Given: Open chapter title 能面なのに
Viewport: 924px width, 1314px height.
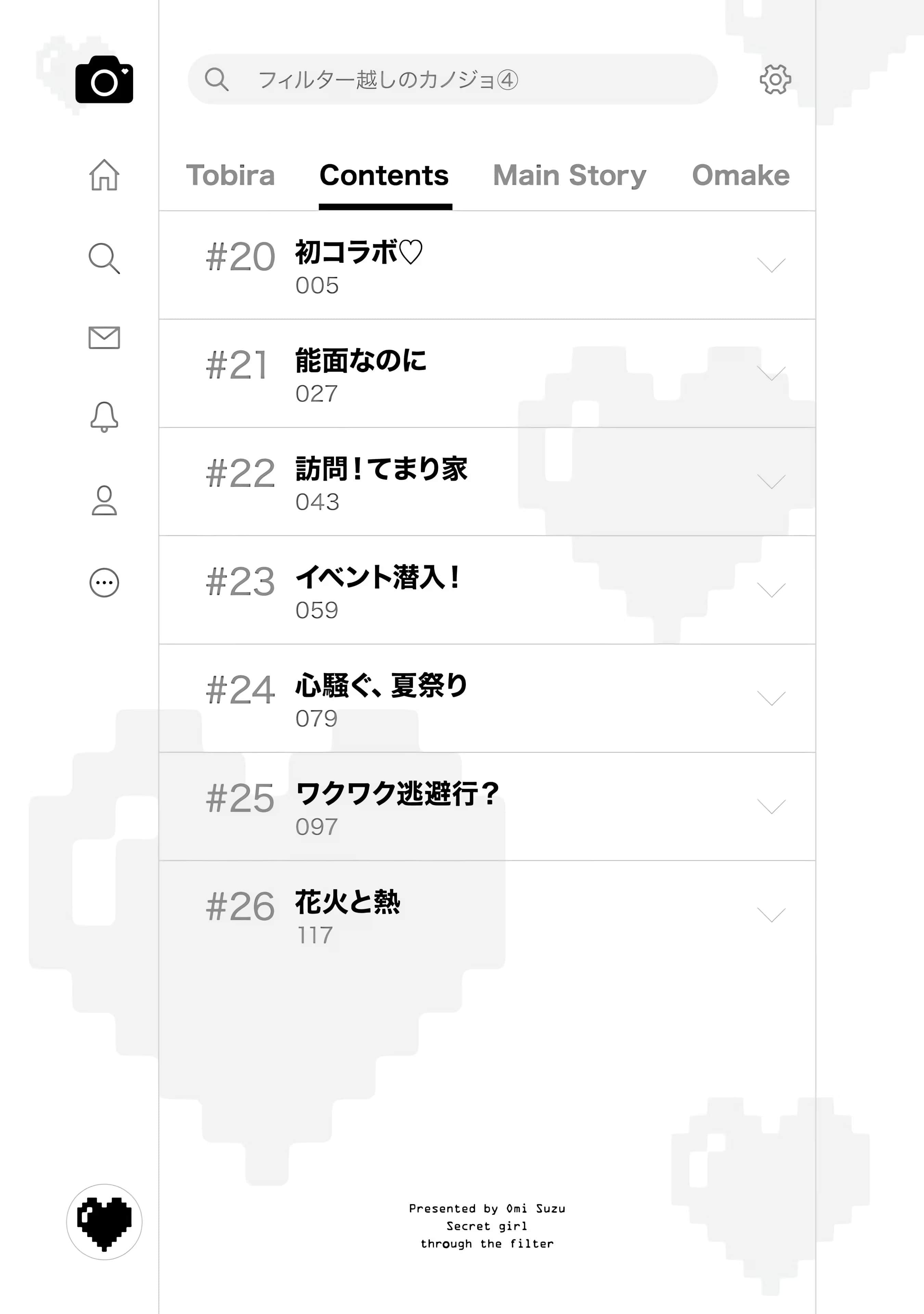Looking at the screenshot, I should point(361,361).
